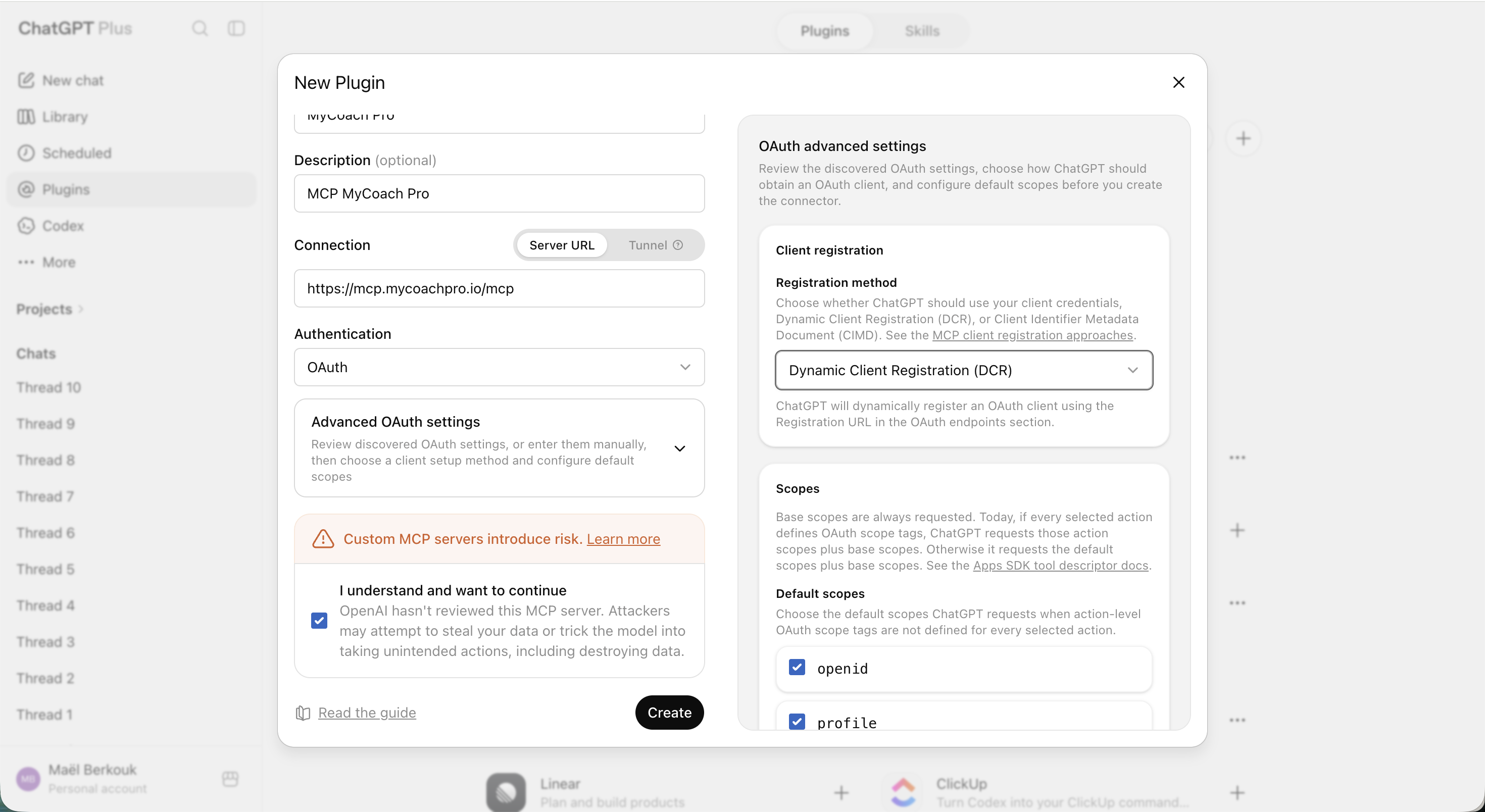
Task: Click the Tunnel help info icon
Action: pyautogui.click(x=678, y=245)
